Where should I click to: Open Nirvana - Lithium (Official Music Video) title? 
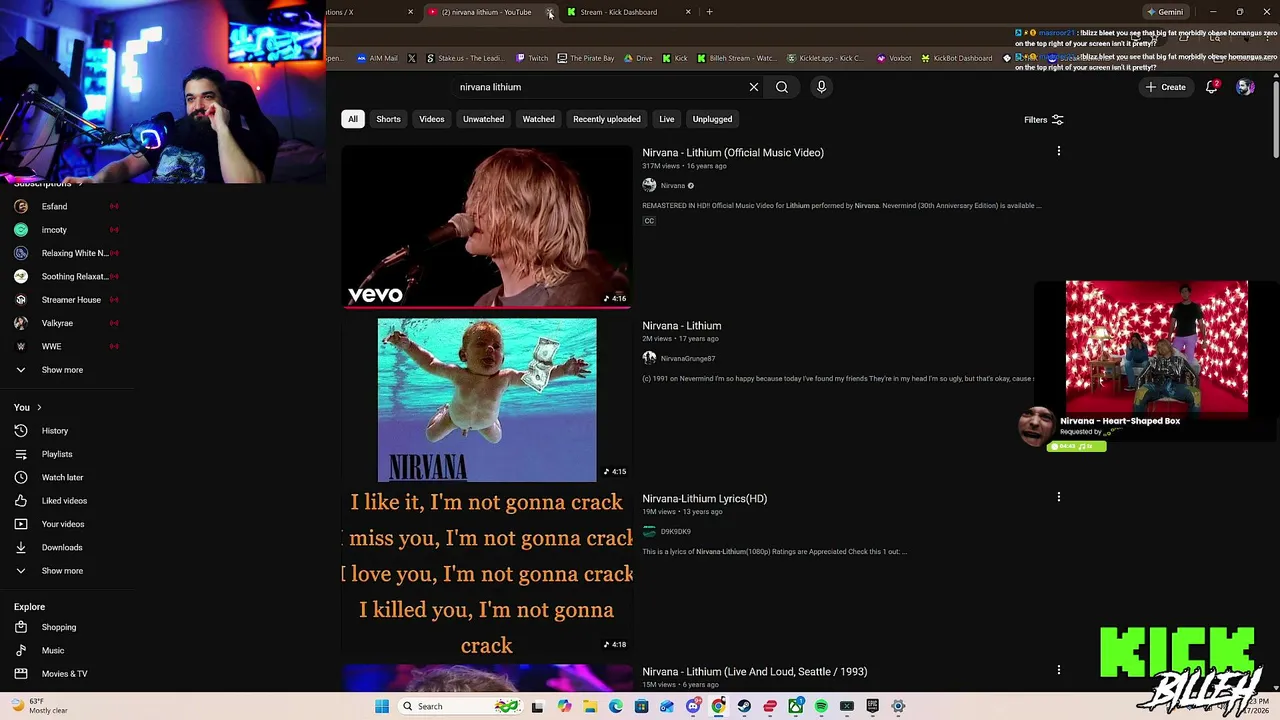tap(733, 153)
